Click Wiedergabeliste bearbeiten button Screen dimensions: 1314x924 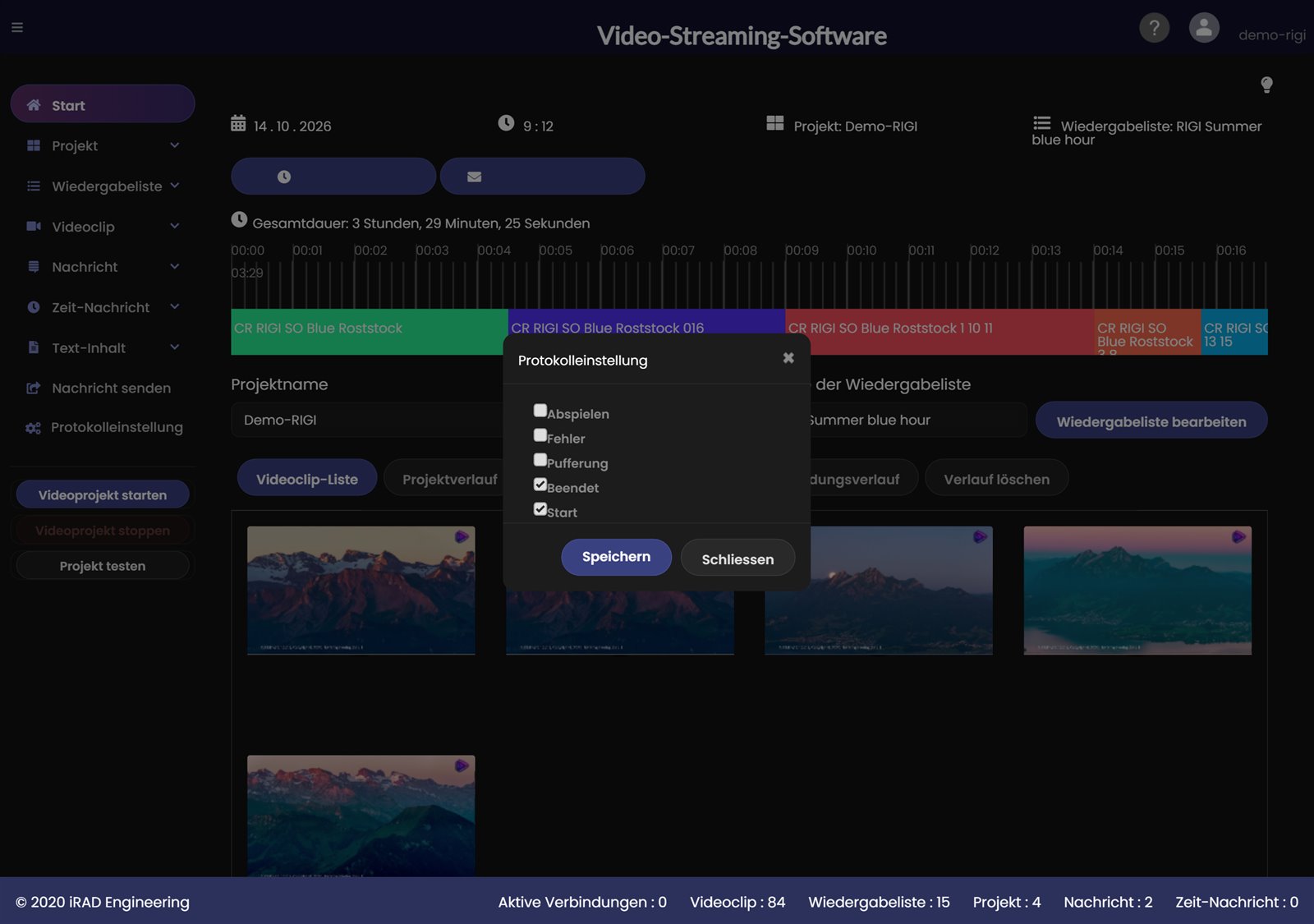[1151, 421]
